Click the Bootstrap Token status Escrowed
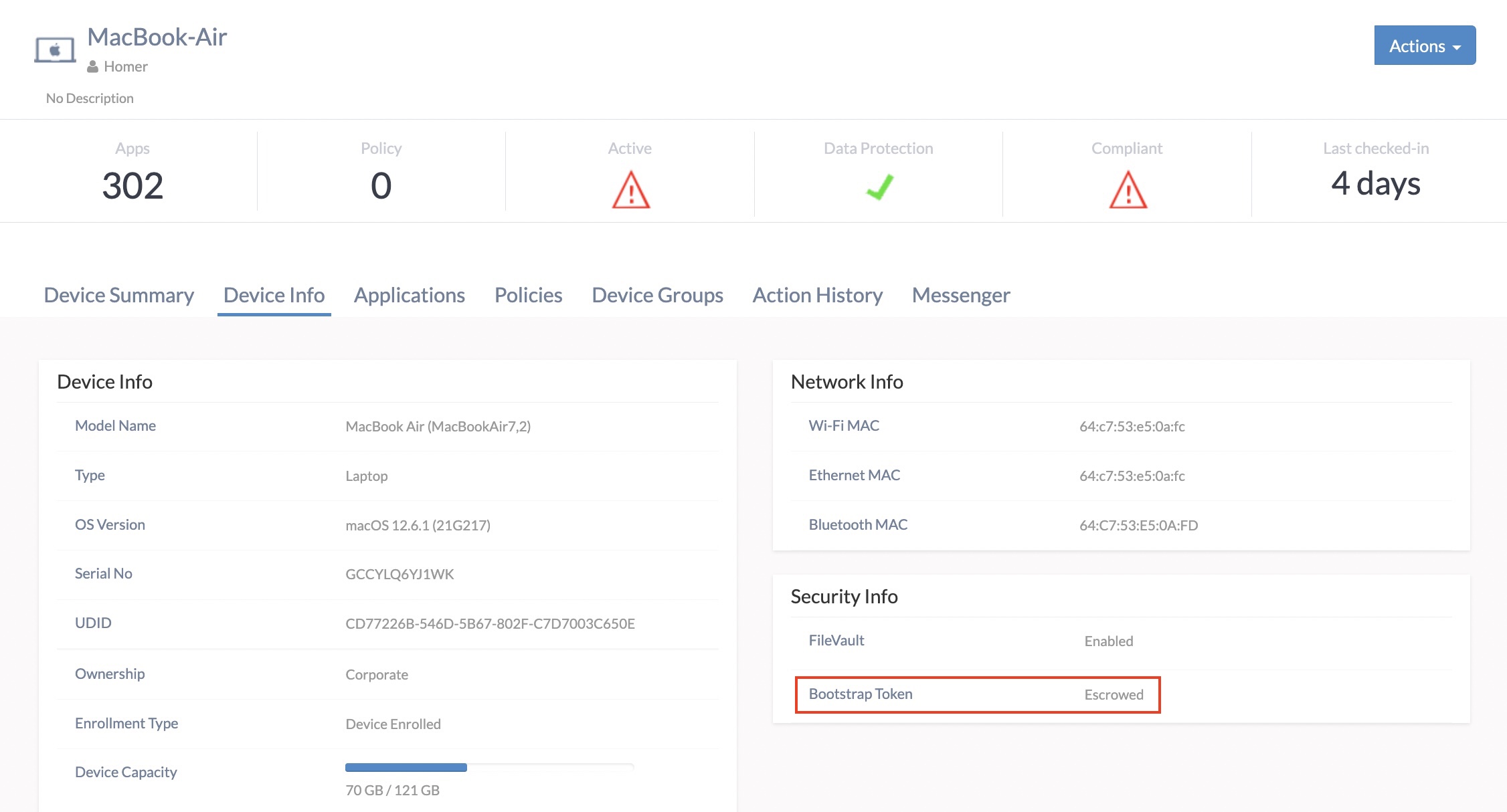 pyautogui.click(x=1114, y=695)
